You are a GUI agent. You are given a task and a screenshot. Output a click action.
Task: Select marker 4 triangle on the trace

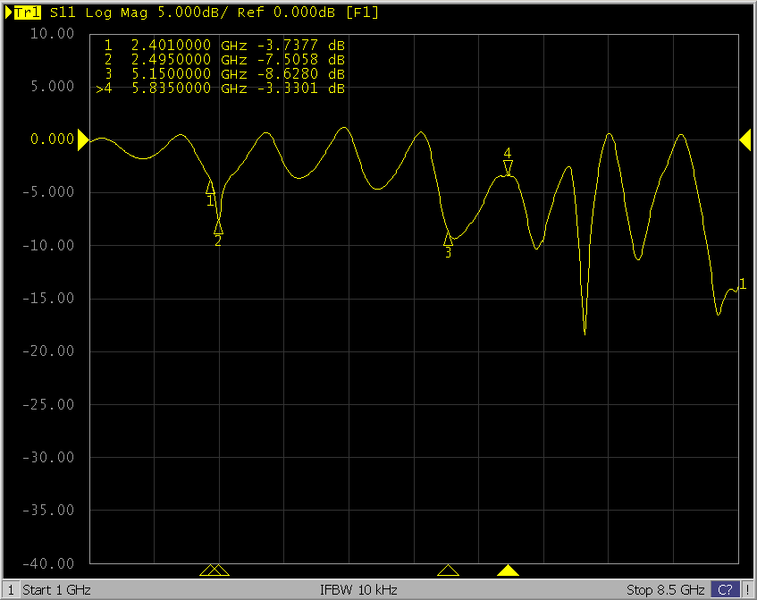tap(508, 168)
